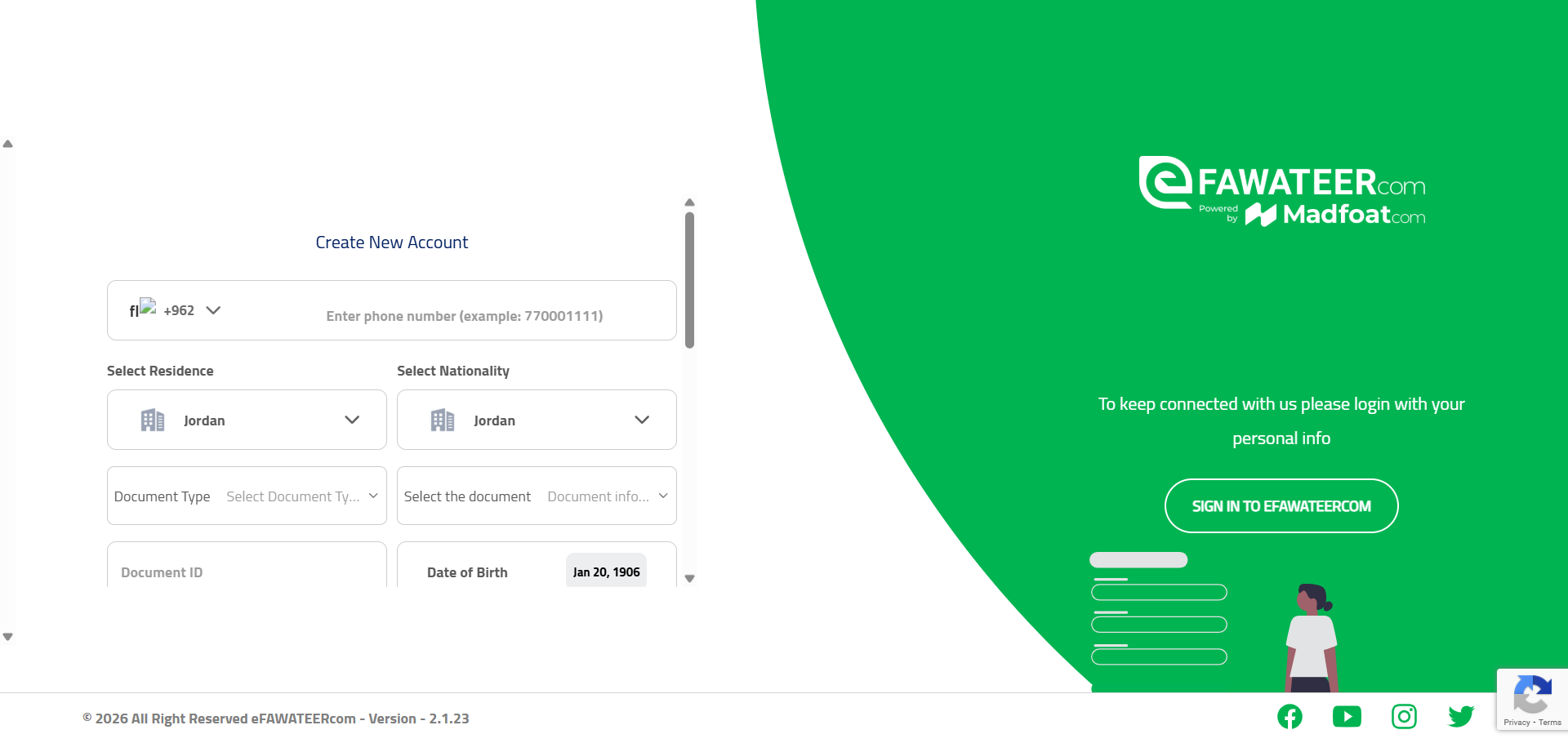Open the Date of Birth date picker
Image resolution: width=1568 pixels, height=743 pixels.
point(606,572)
